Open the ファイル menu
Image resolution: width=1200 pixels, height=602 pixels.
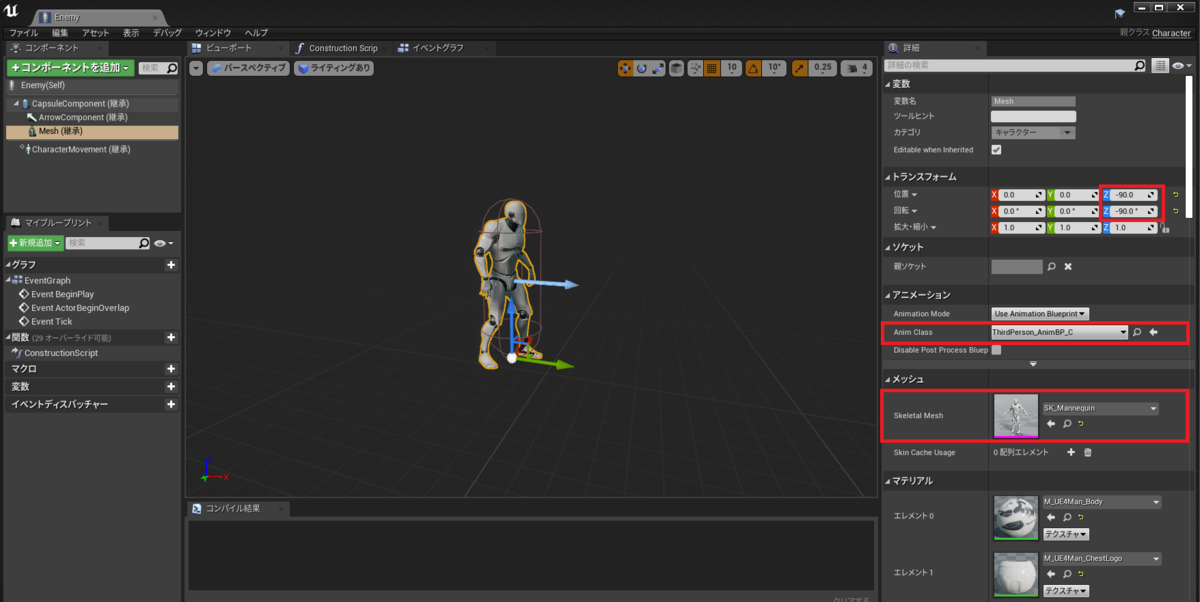pyautogui.click(x=23, y=33)
